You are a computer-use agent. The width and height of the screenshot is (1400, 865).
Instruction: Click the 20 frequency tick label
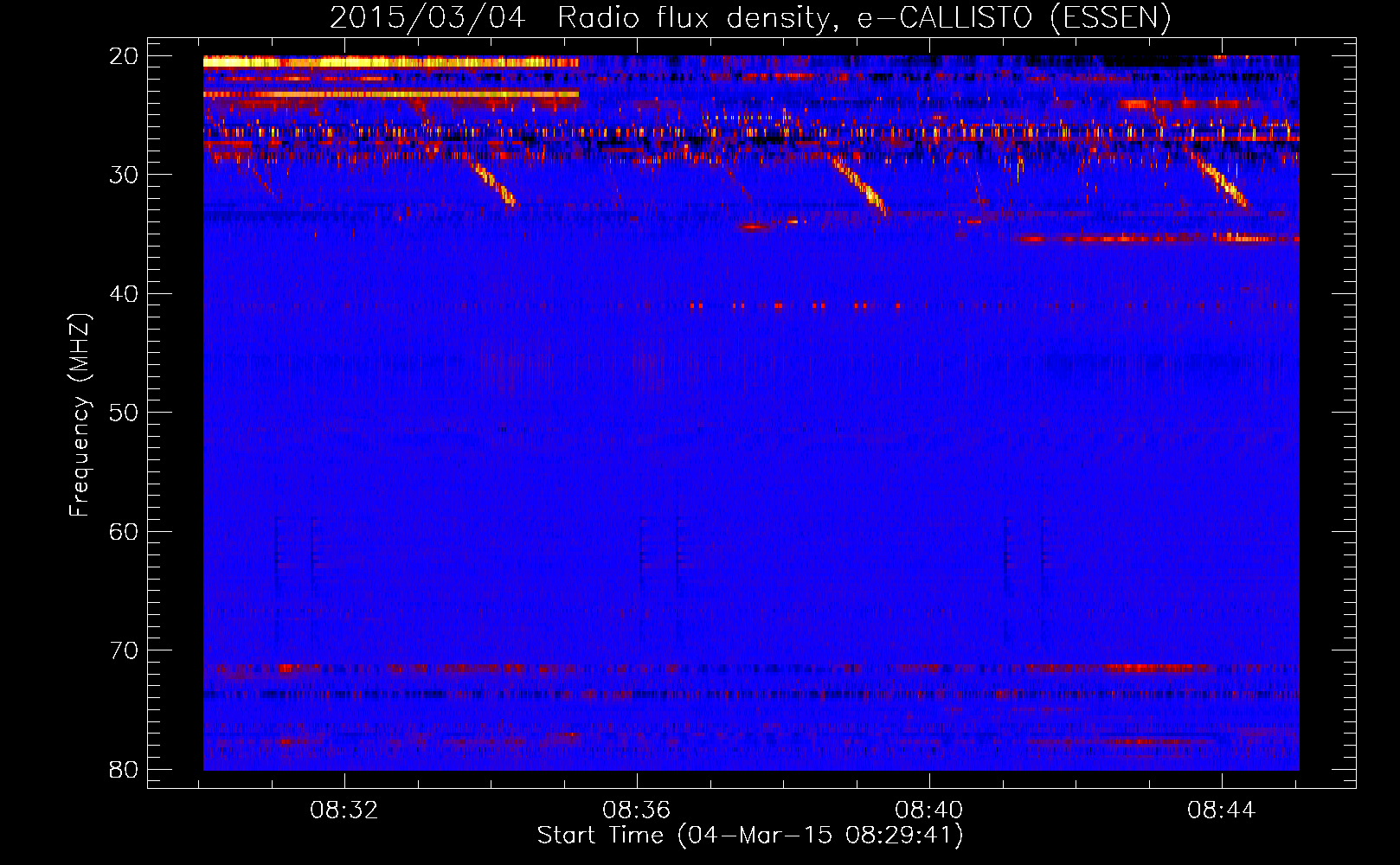pyautogui.click(x=124, y=56)
